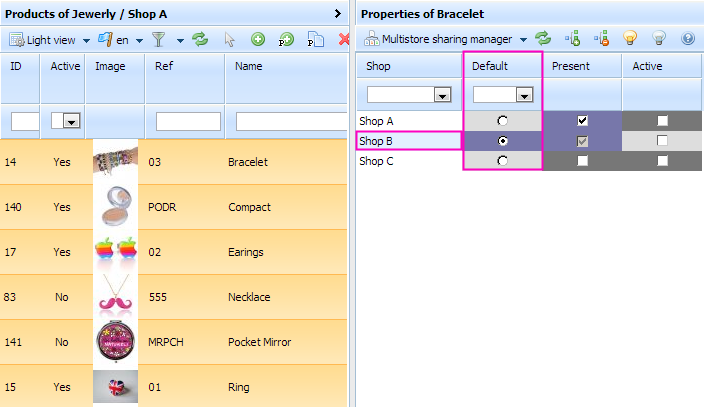Delete product with red X icon

(344, 40)
